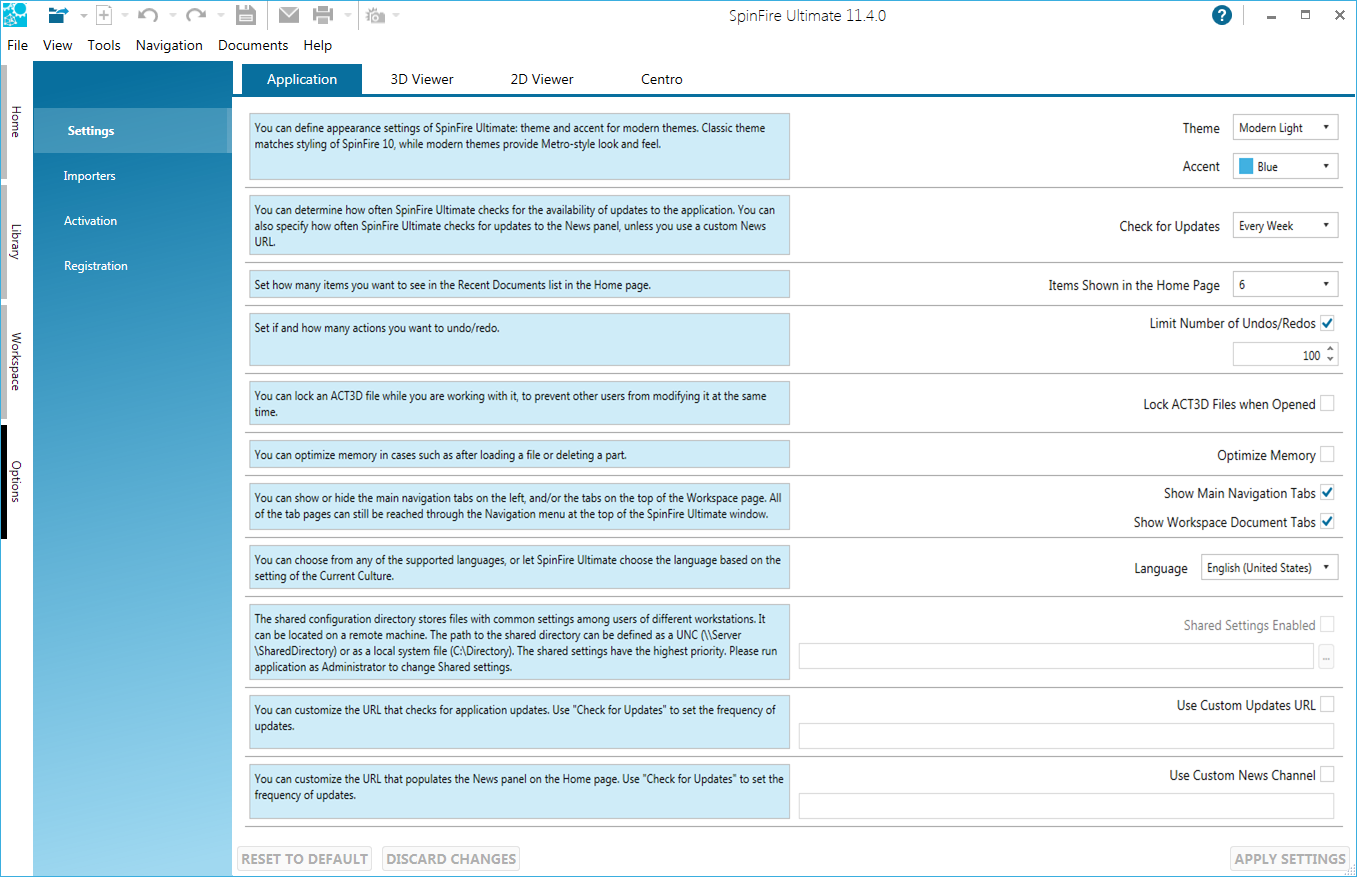The height and width of the screenshot is (877, 1357).
Task: Click the APPLY SETTINGS button
Action: [1290, 858]
